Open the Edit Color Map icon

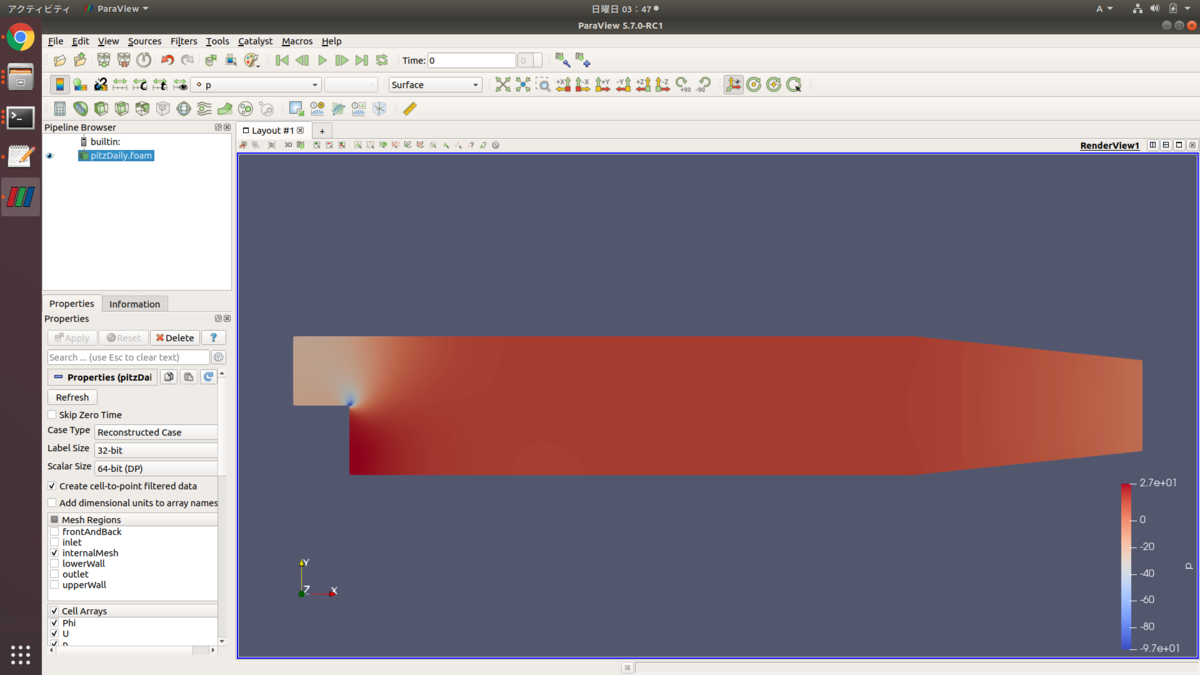tap(80, 85)
